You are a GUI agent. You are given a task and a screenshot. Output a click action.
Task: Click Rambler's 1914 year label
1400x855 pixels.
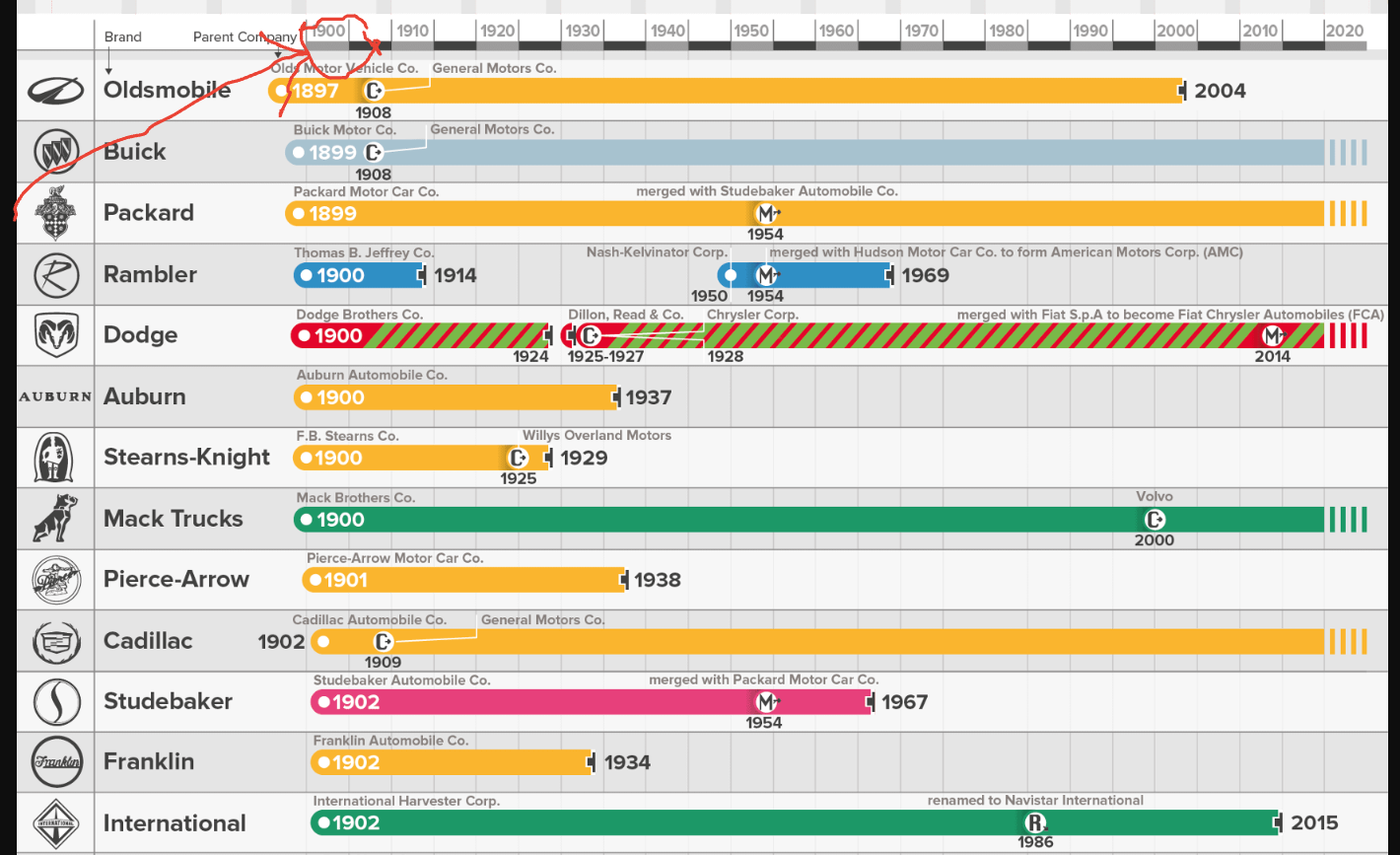(x=455, y=275)
